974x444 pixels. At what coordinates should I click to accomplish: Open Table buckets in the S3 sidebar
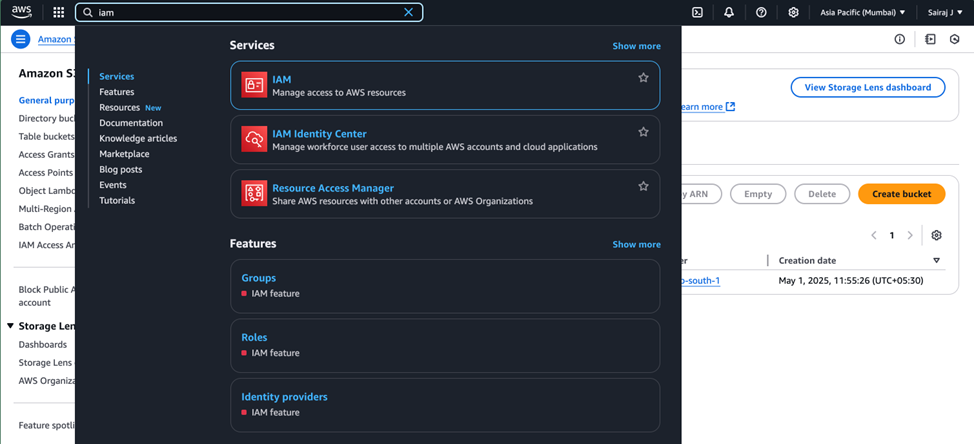click(47, 137)
